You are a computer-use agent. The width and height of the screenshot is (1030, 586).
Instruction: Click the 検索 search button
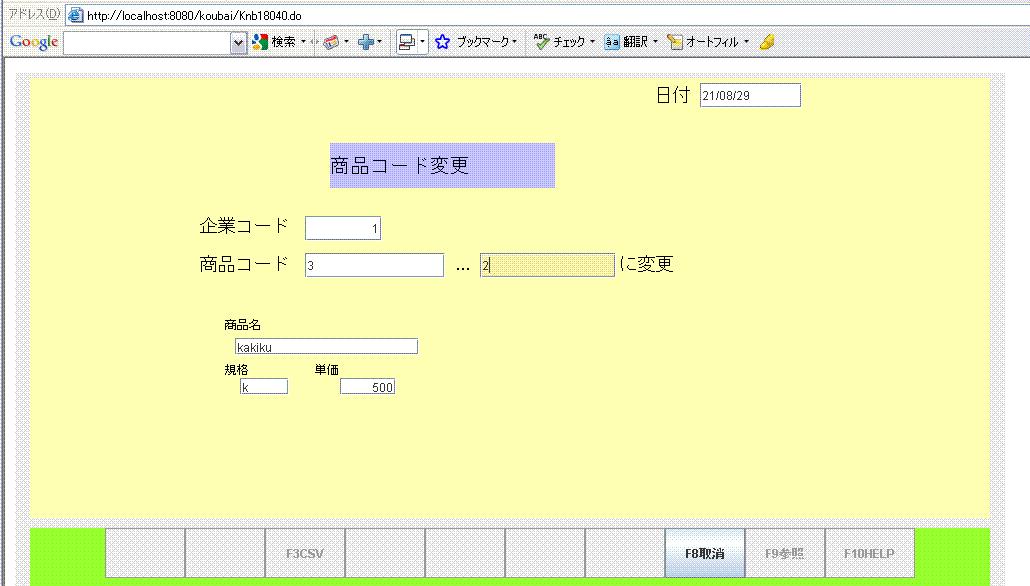click(275, 42)
